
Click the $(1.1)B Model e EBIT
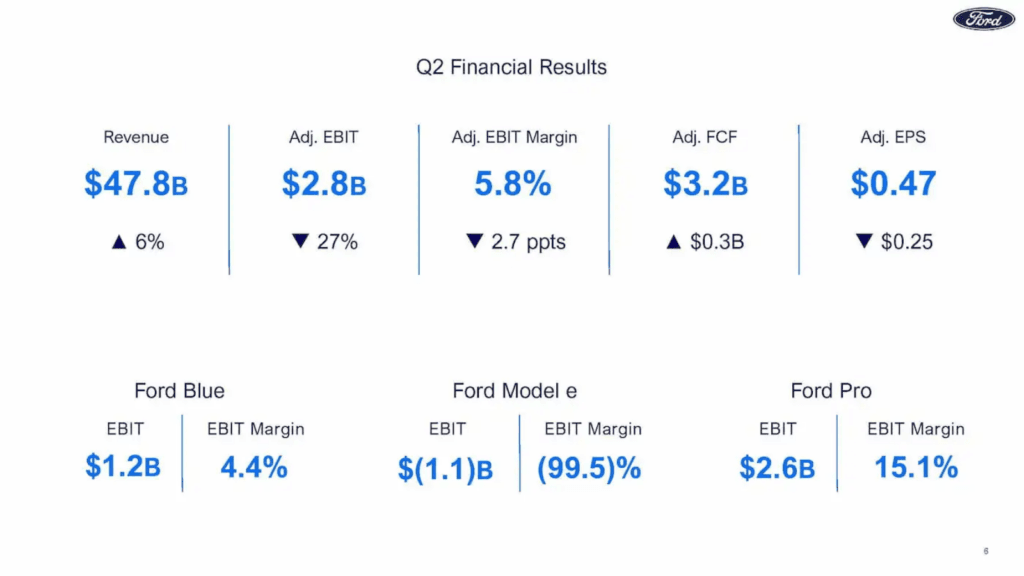pos(445,469)
